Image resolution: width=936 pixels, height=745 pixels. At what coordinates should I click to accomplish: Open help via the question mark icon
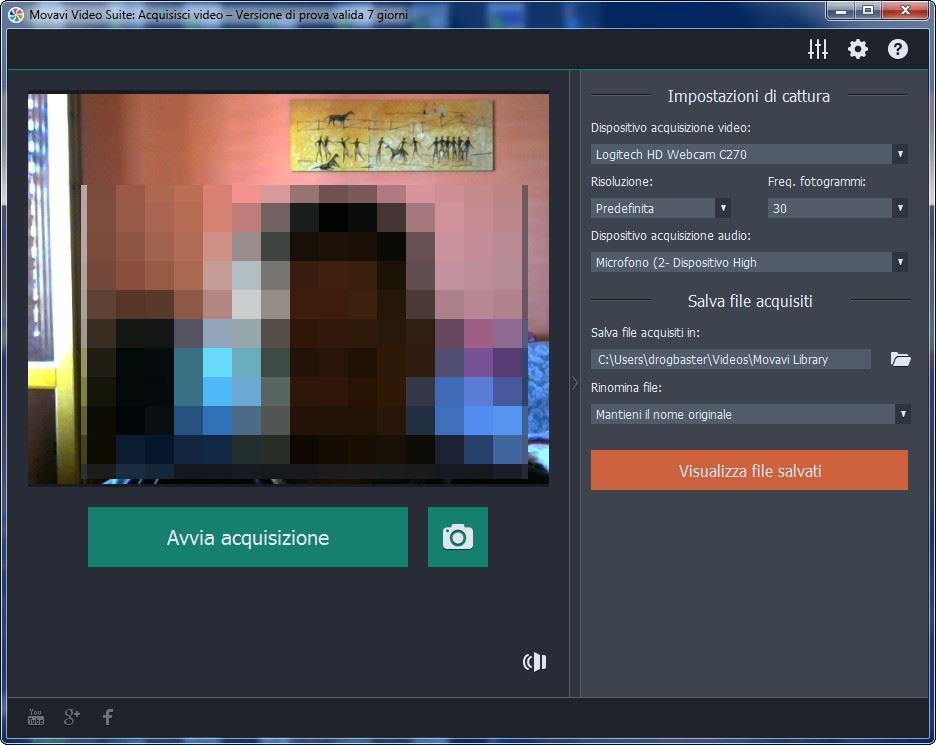click(897, 48)
